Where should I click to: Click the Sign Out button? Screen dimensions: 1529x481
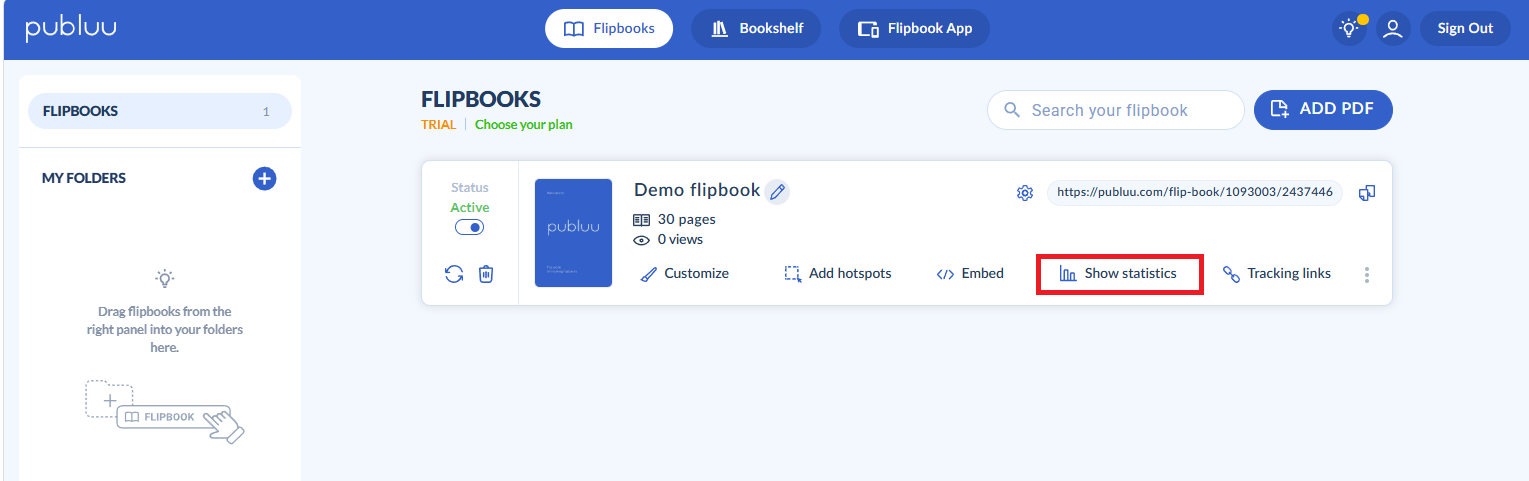tap(1464, 29)
